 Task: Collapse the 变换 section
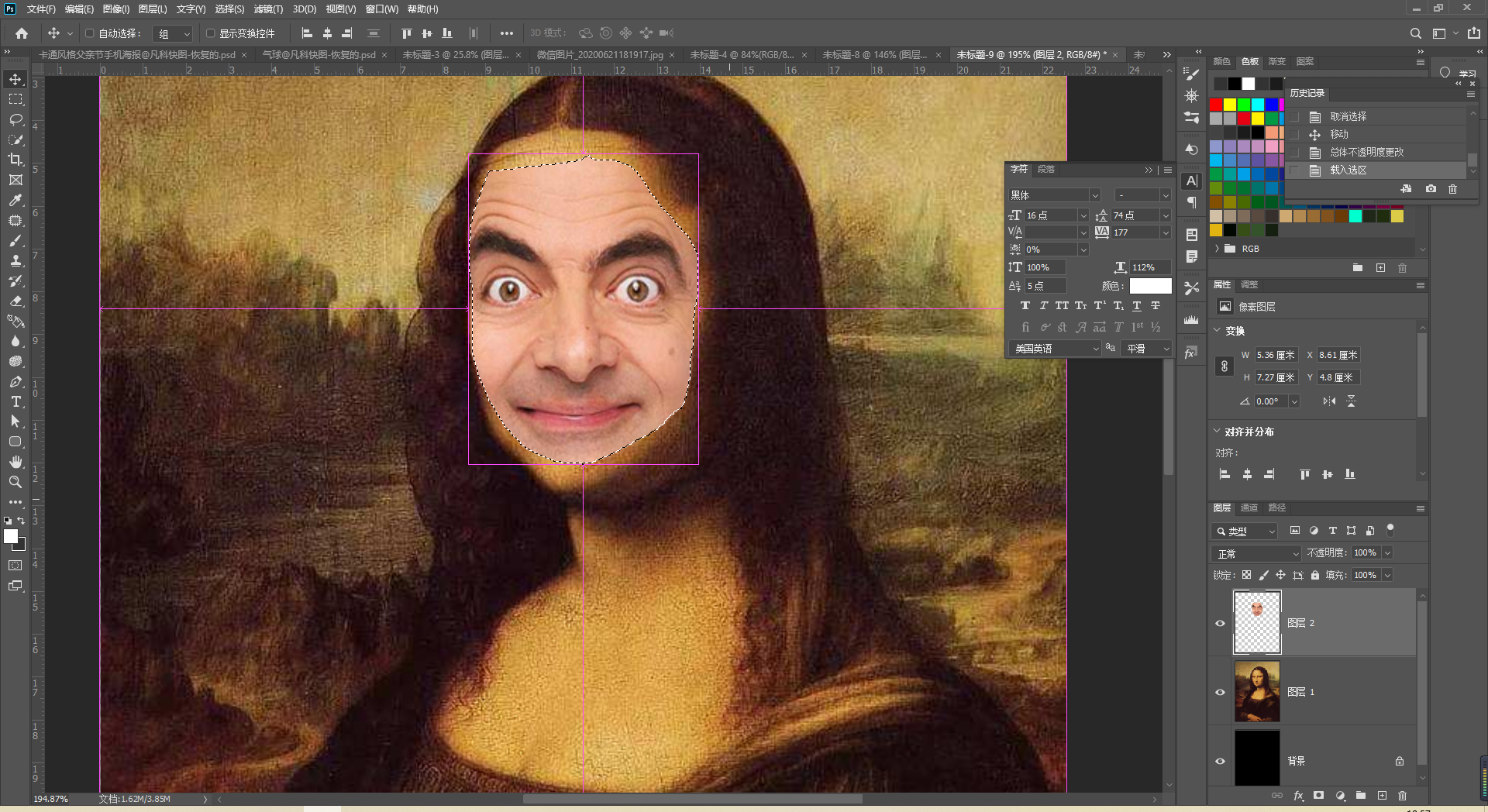1217,330
